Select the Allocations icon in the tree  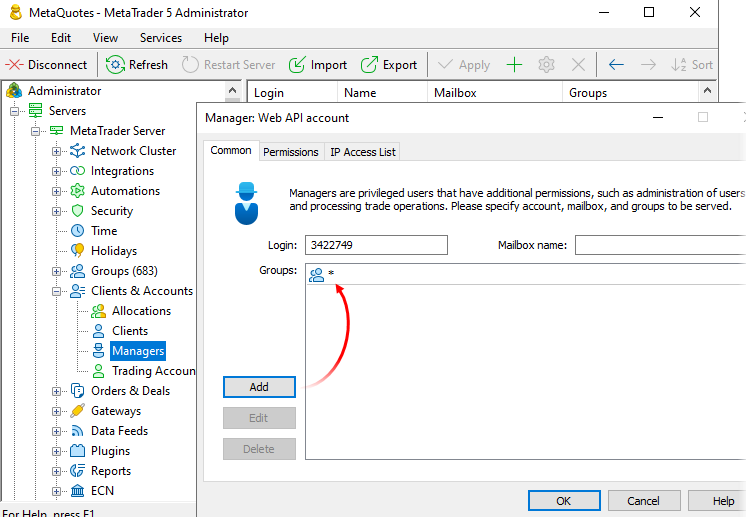point(98,311)
